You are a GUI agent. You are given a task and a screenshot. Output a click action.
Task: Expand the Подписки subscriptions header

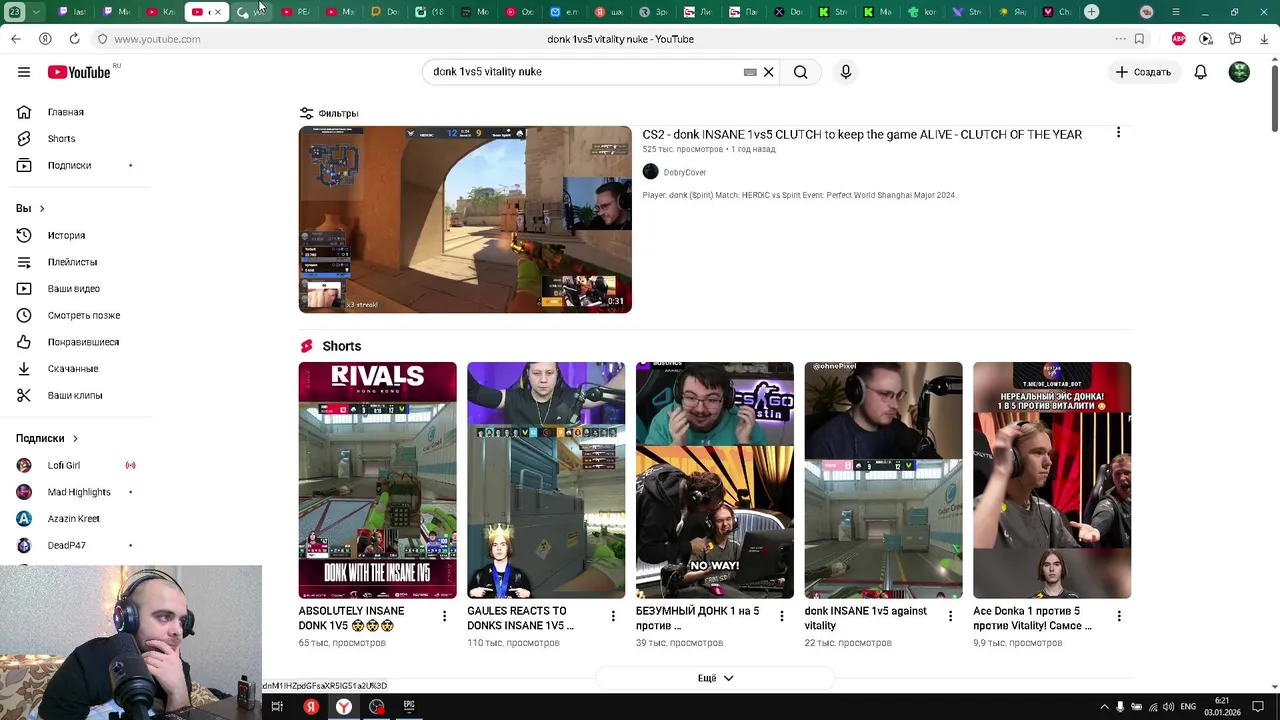(x=47, y=438)
